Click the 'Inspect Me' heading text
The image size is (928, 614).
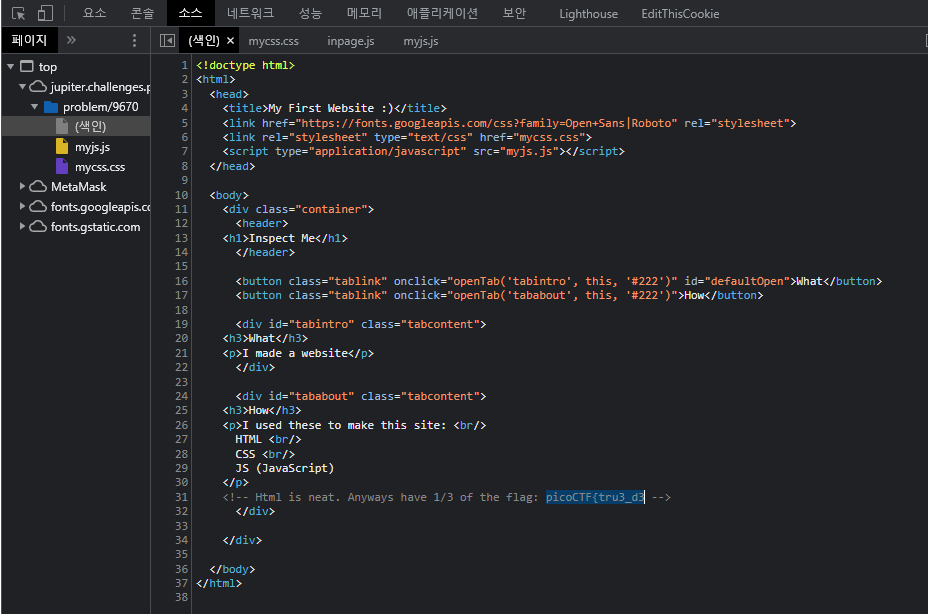pyautogui.click(x=282, y=238)
